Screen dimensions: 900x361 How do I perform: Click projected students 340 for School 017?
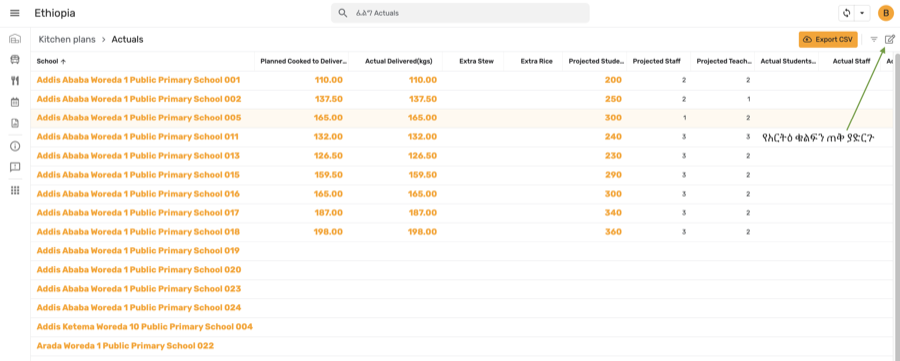613,212
